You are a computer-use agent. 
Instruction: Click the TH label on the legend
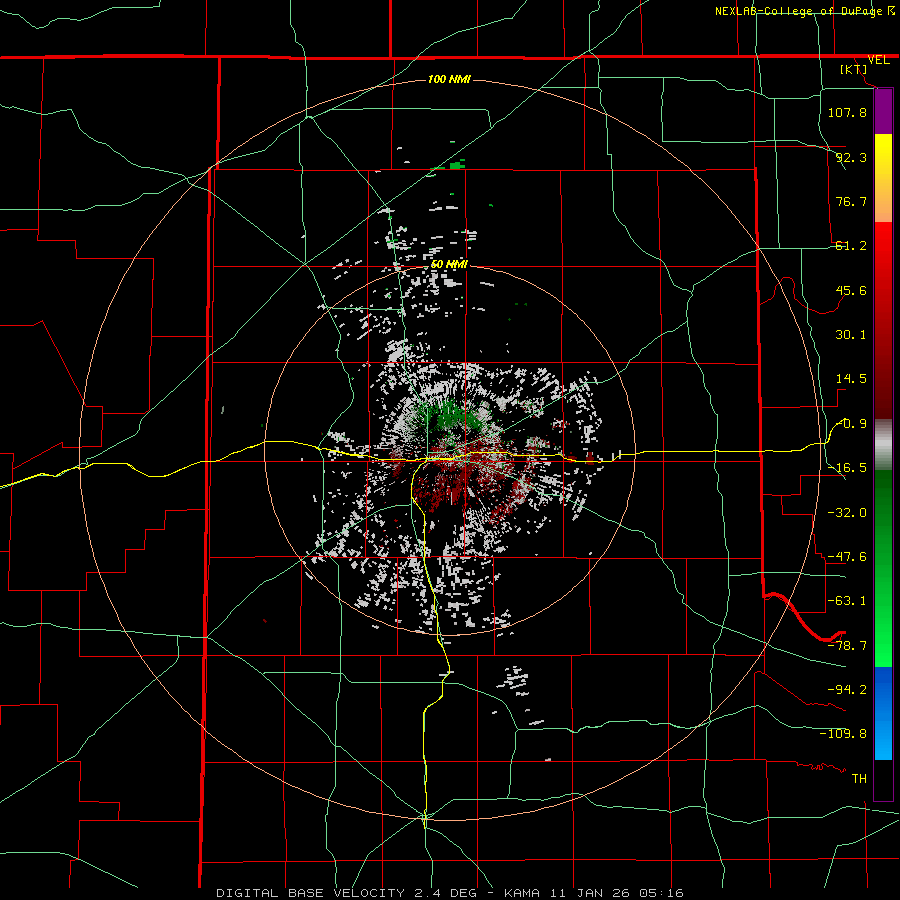click(x=859, y=778)
